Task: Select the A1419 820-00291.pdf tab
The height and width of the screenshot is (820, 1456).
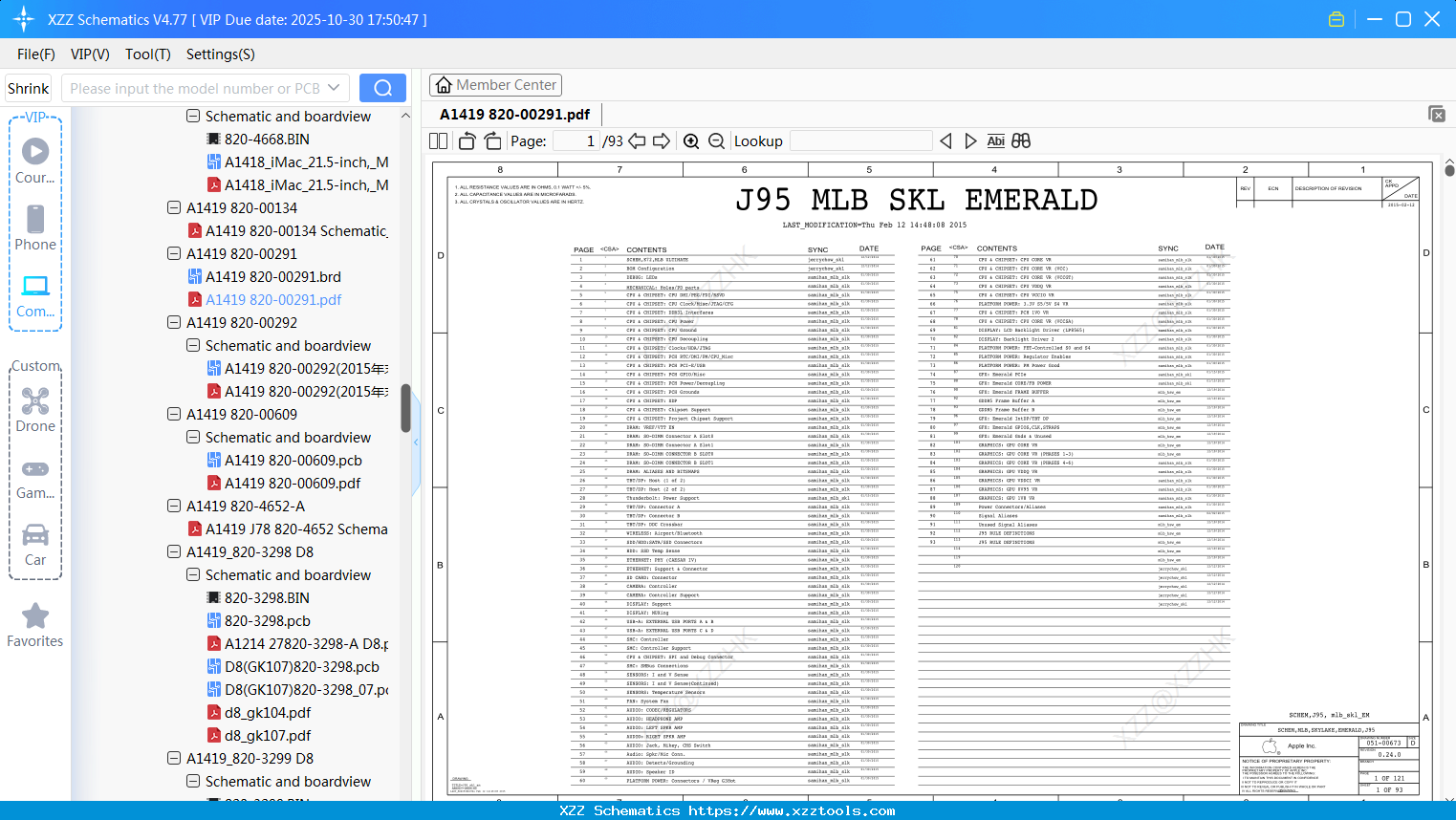Action: coord(514,115)
